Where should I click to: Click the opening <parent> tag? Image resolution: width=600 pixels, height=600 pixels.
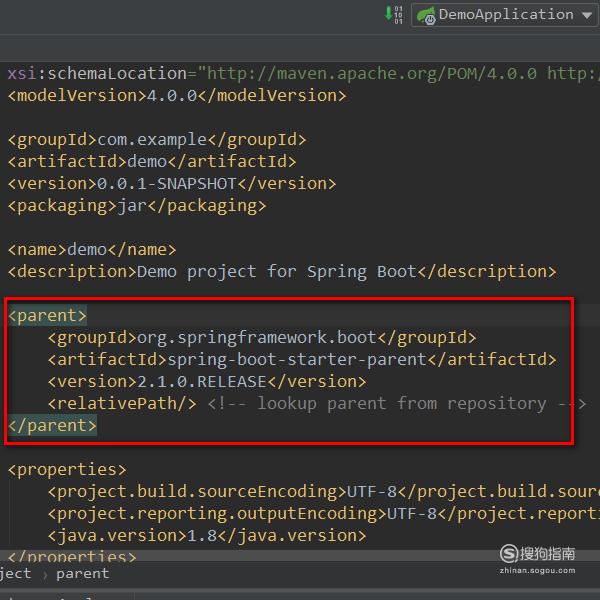pos(47,316)
